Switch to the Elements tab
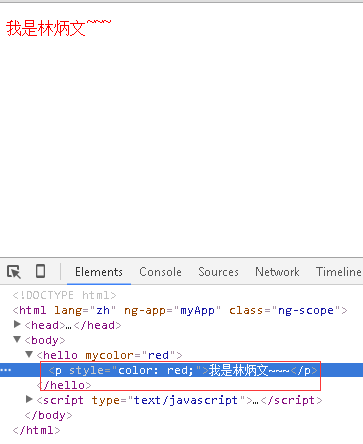 (99, 272)
